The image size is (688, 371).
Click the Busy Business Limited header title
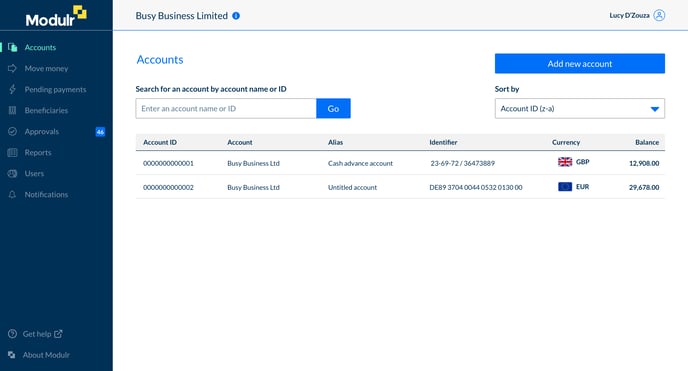[182, 16]
